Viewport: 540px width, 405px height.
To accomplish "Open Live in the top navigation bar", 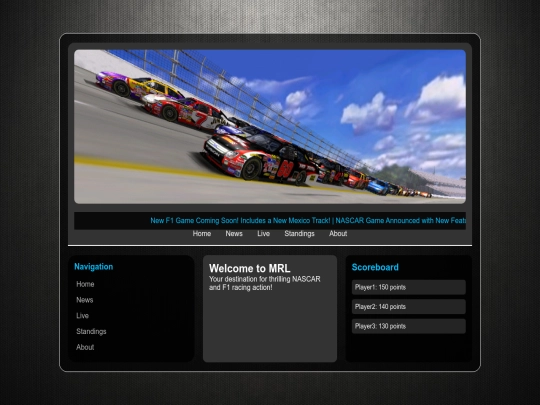I will tap(263, 233).
